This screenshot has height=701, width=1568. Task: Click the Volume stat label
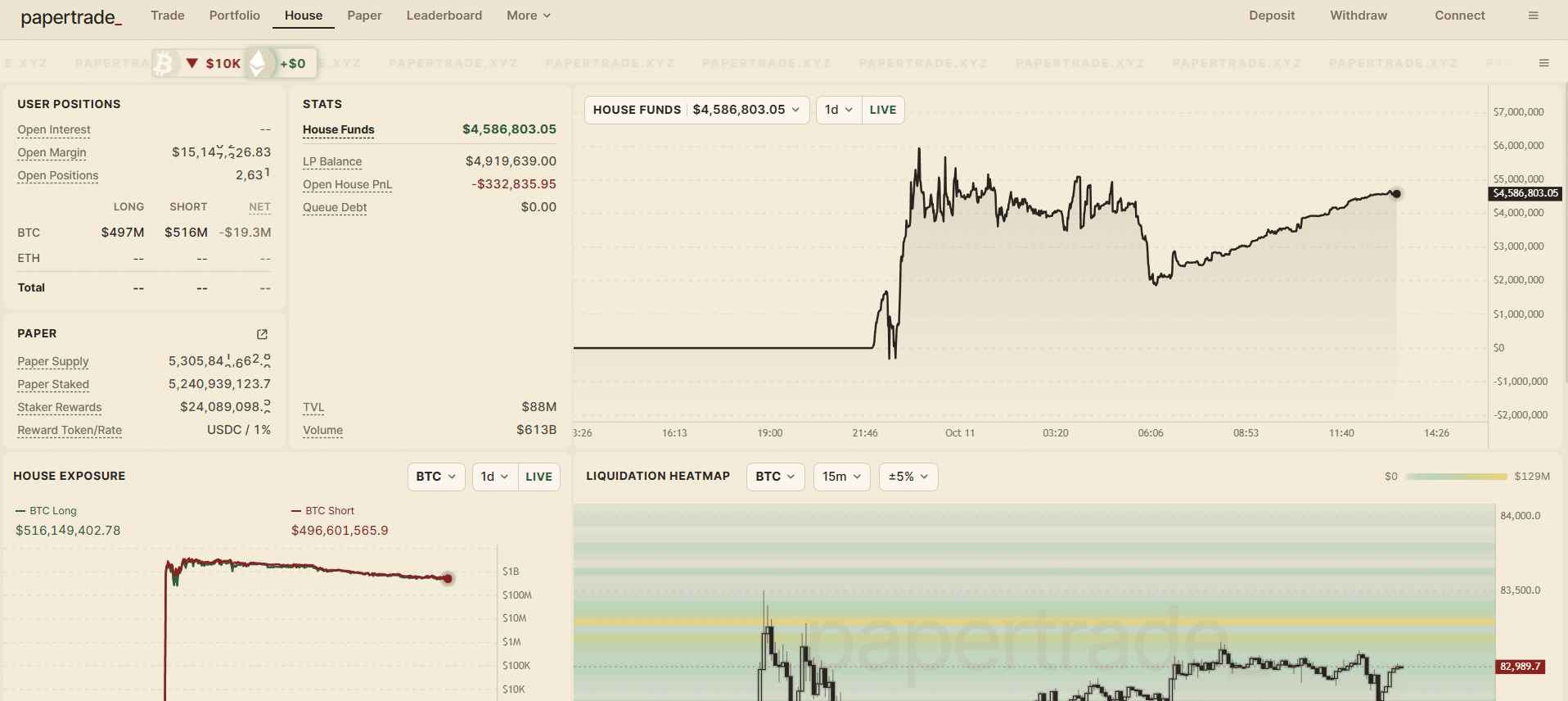(x=322, y=430)
